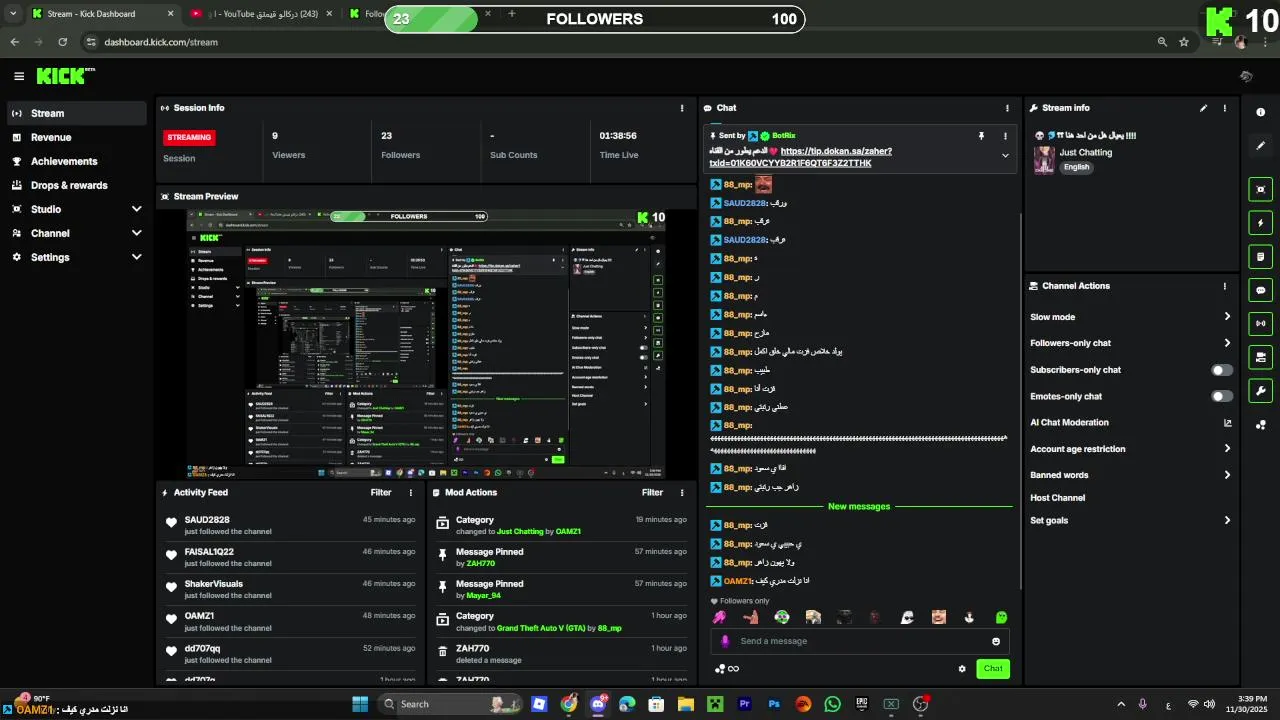Screen dimensions: 1280x720
Task: Open the Chat panel three-dot menu
Action: tap(1007, 108)
